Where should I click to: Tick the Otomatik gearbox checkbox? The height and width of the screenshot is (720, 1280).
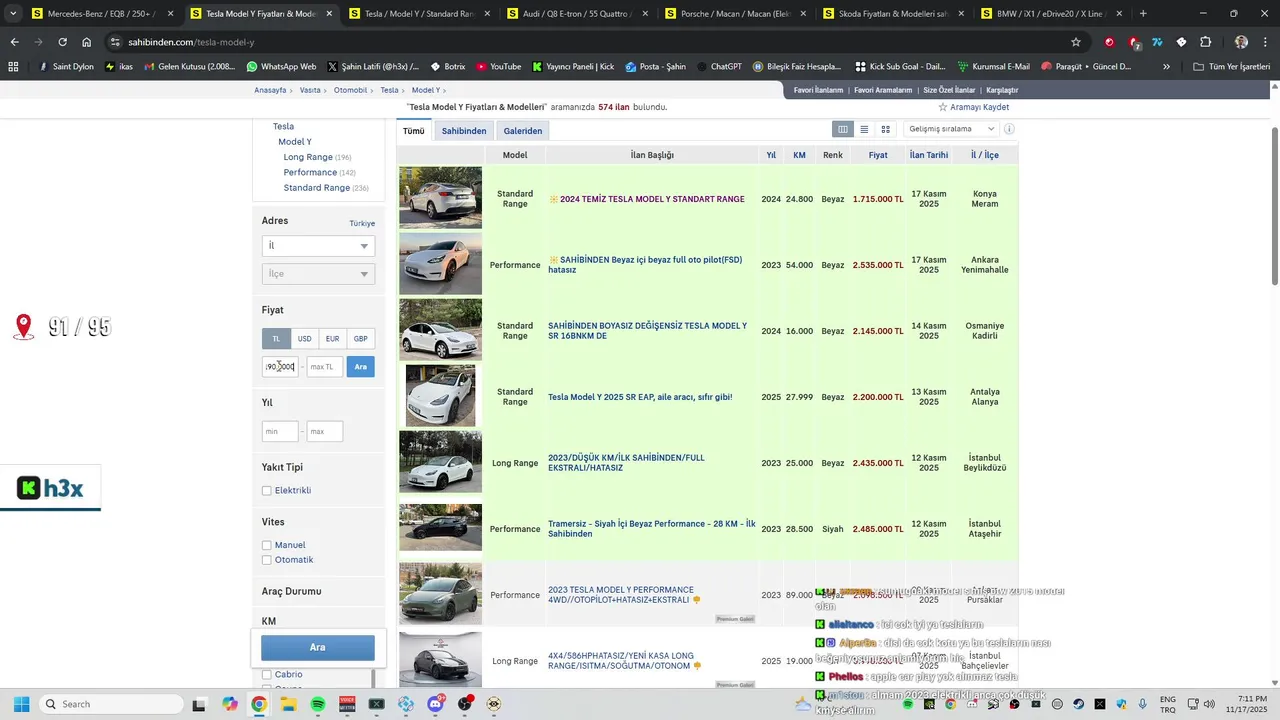click(267, 560)
